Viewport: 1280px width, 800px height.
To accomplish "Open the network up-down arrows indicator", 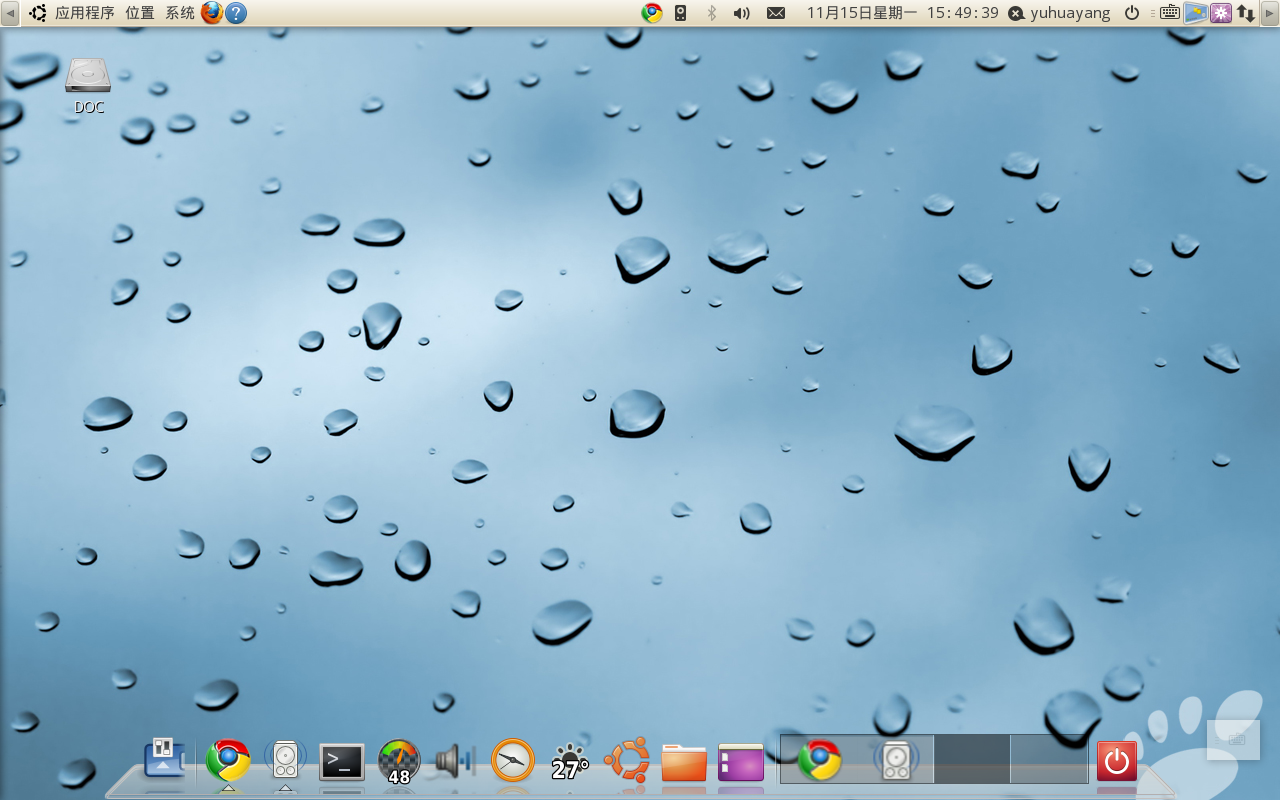I will [1246, 13].
